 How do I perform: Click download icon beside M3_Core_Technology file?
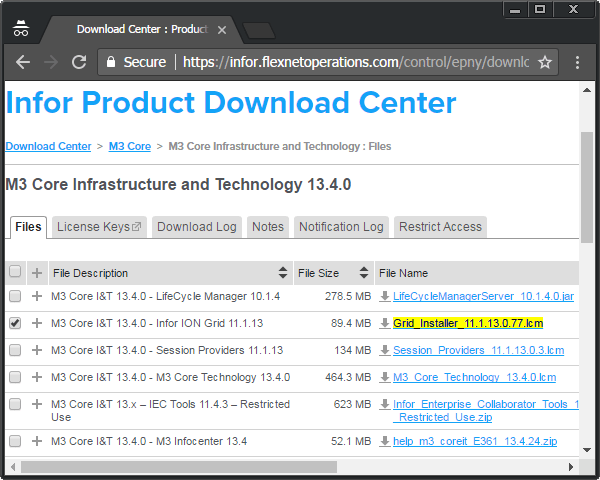385,378
